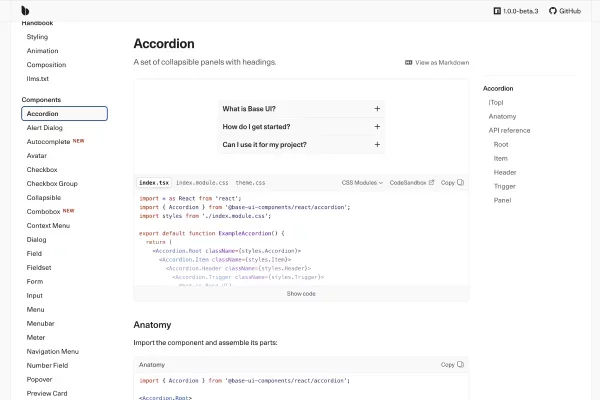Click the plus icon beside 'What is Base UI?'

[377, 108]
